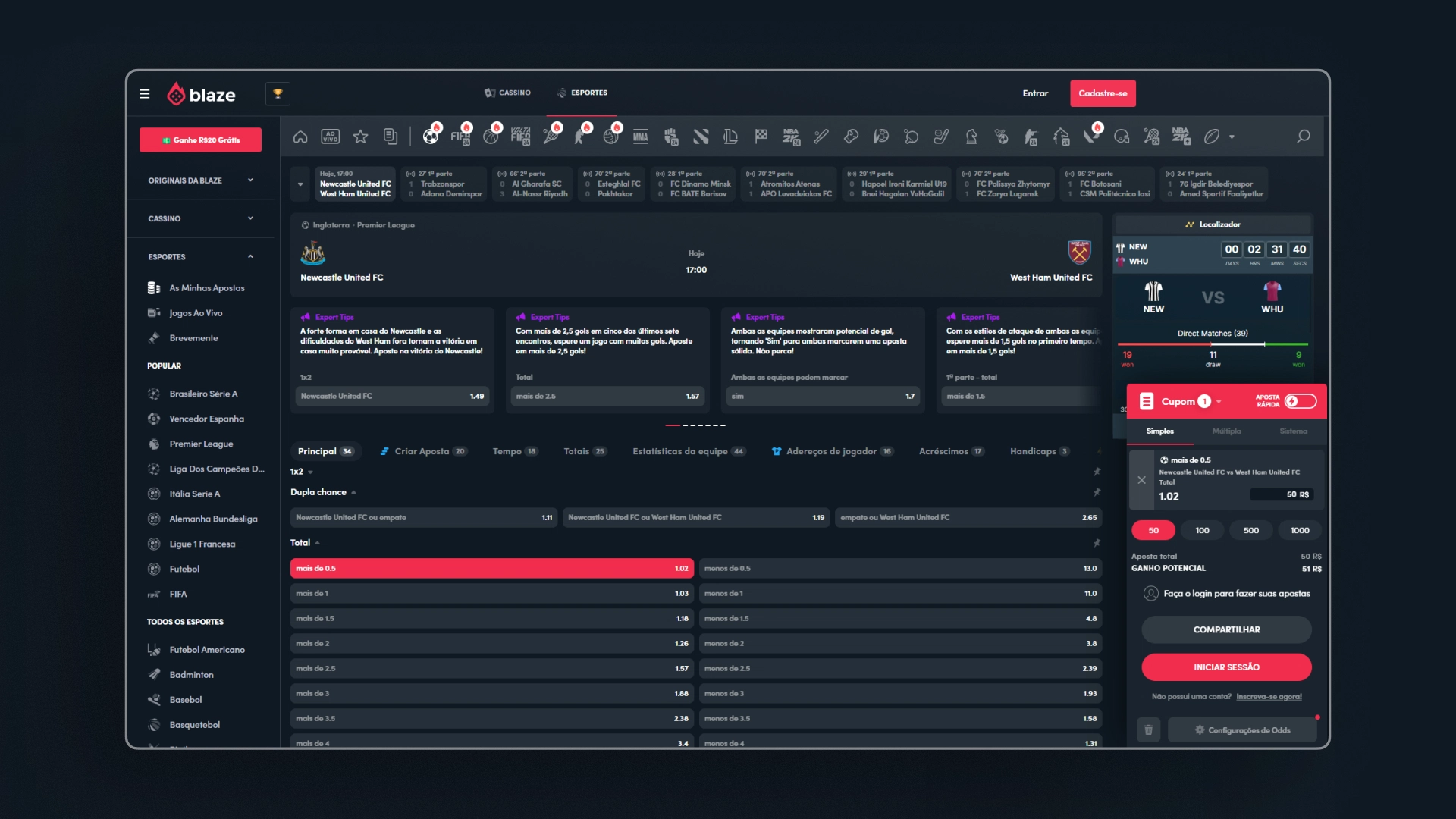Select the basketball sport icon
The height and width of the screenshot is (819, 1456).
click(491, 136)
